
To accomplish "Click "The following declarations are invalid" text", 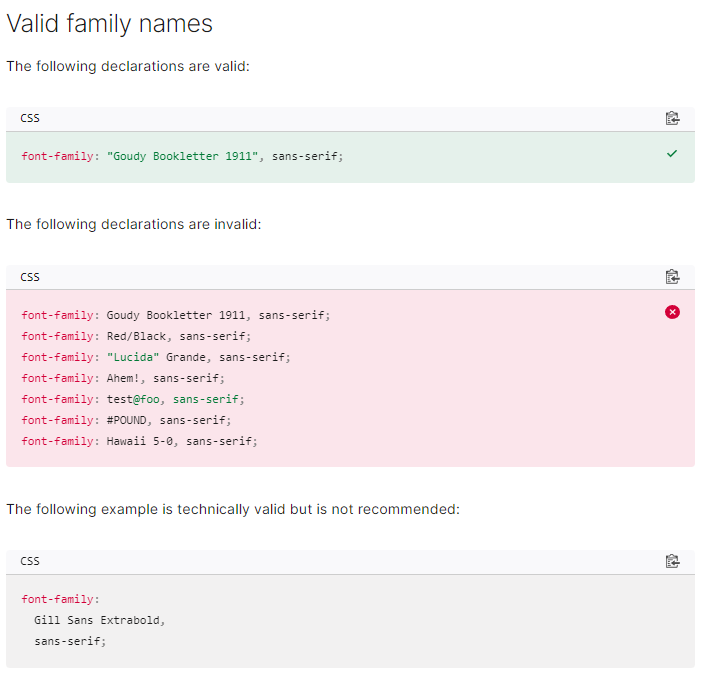I will [133, 224].
